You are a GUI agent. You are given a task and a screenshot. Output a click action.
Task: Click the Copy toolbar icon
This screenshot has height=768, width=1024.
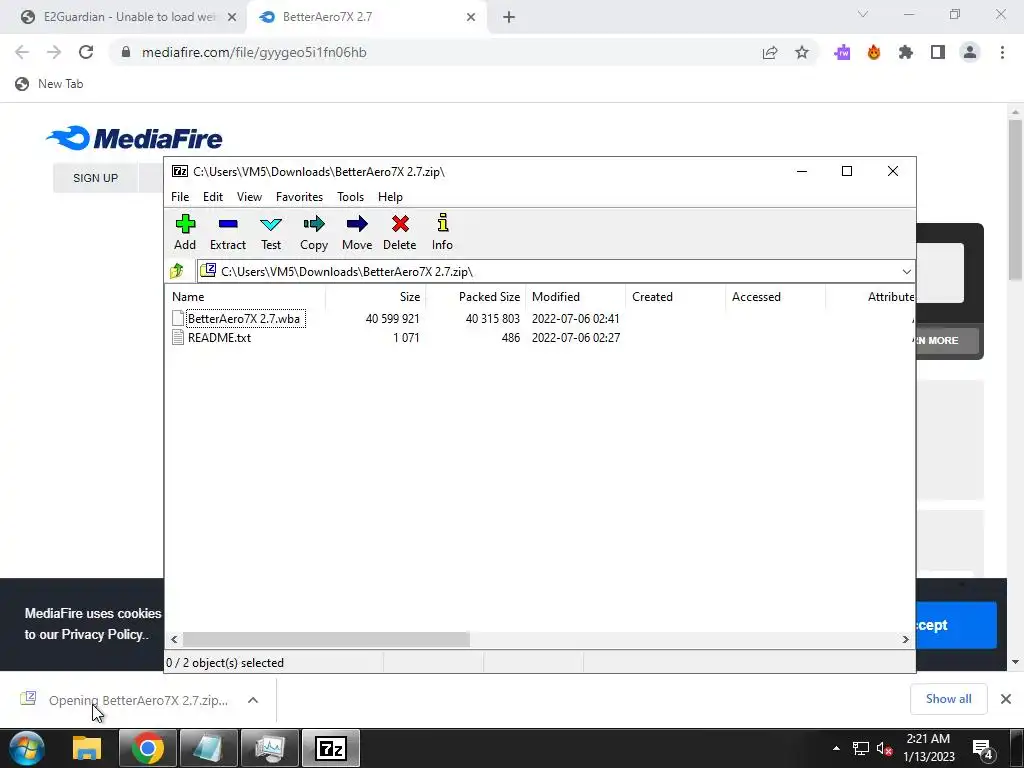coord(313,232)
